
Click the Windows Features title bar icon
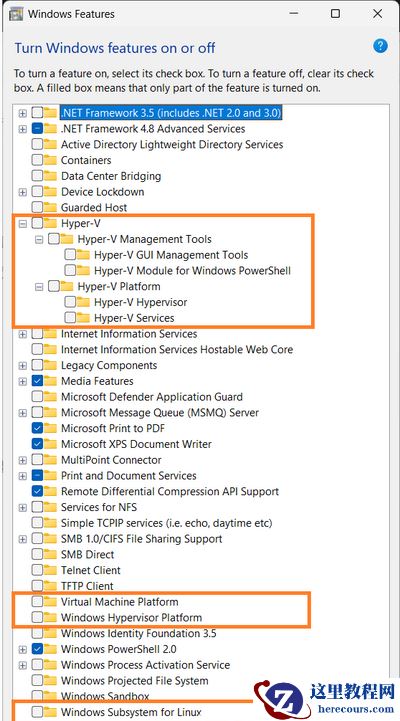(x=16, y=14)
